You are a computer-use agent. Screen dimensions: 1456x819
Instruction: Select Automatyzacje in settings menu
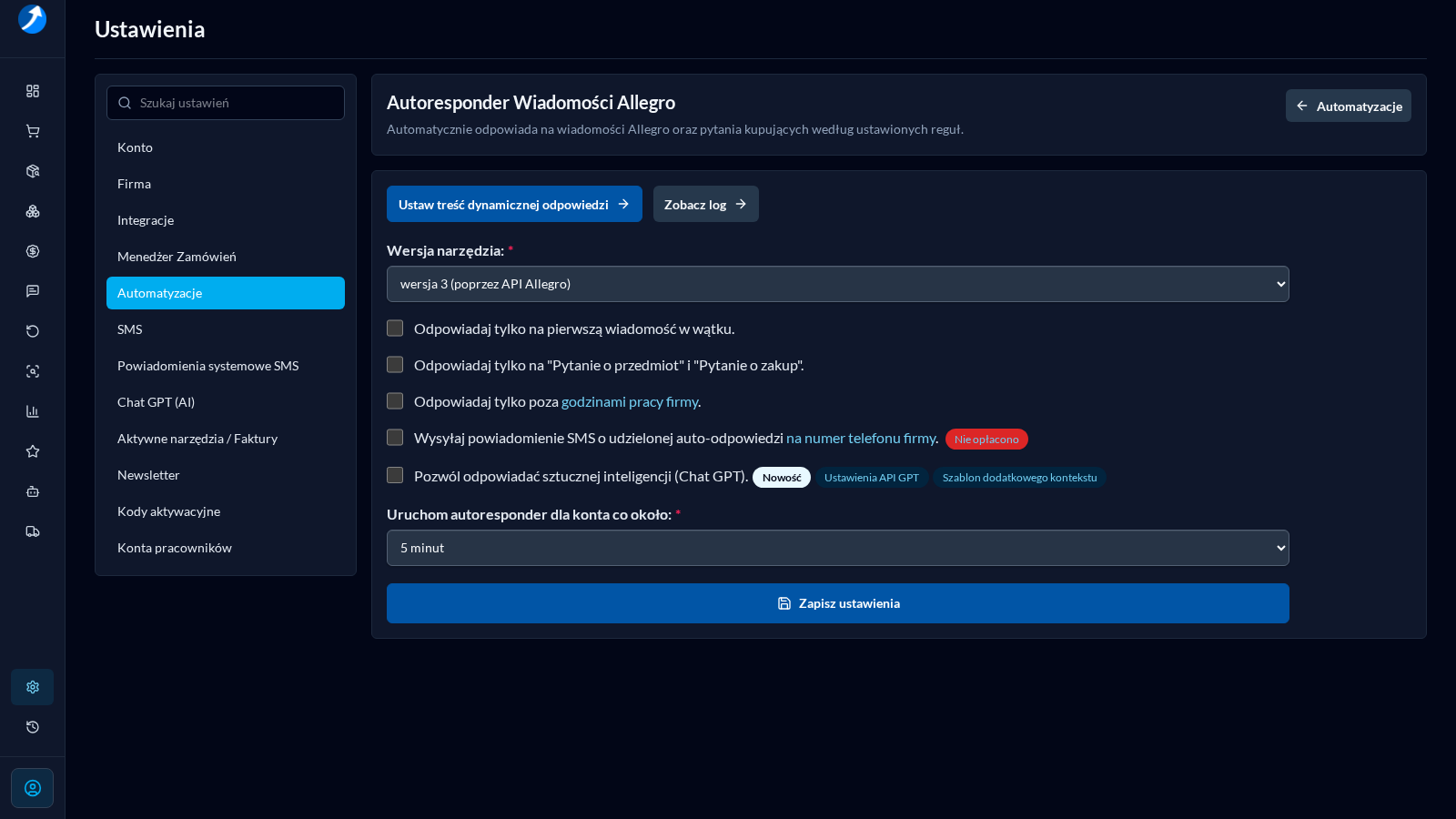(226, 293)
